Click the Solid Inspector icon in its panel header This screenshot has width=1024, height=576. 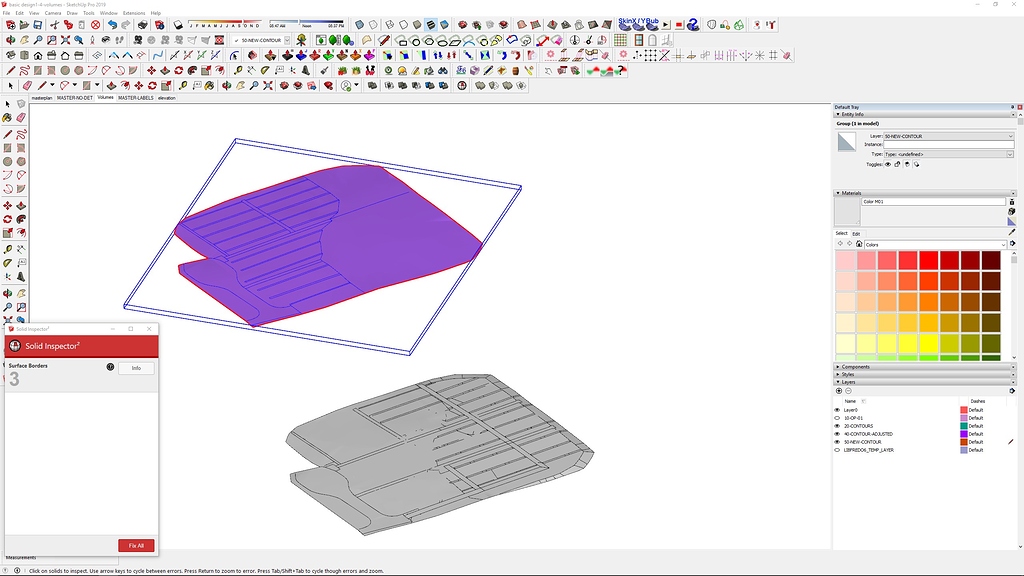click(x=14, y=345)
